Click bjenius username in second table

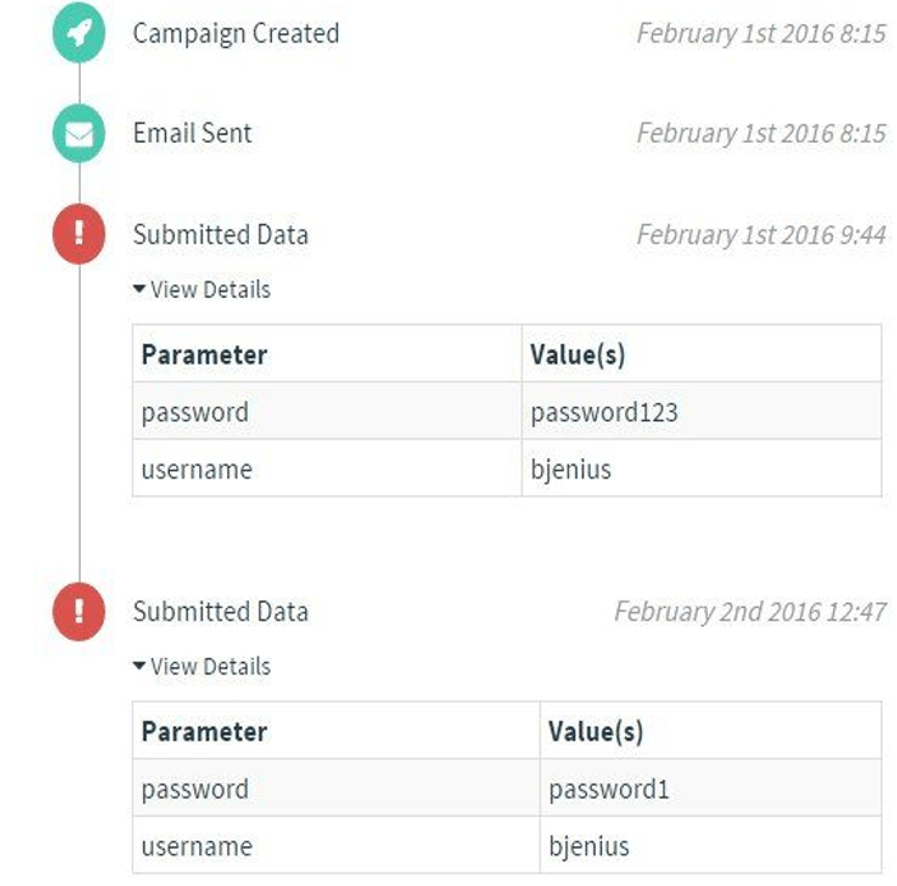click(x=589, y=846)
